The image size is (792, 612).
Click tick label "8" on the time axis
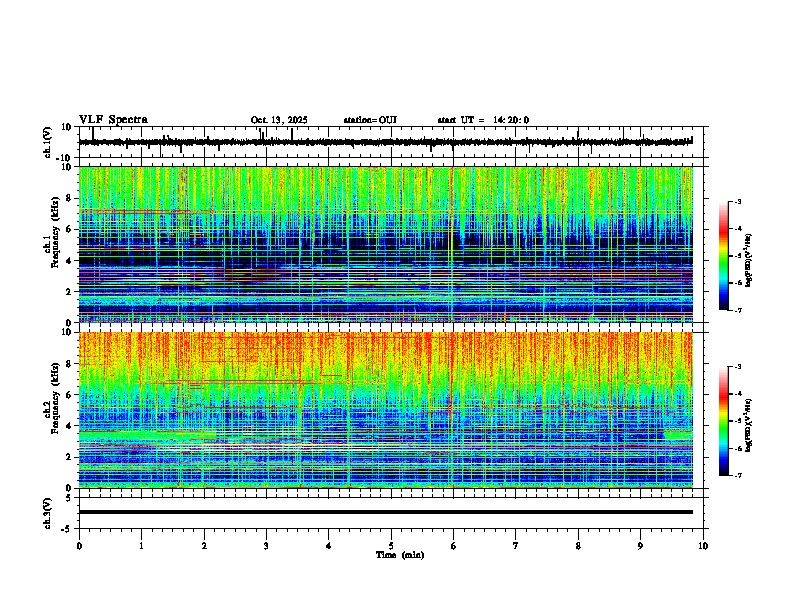coord(578,546)
